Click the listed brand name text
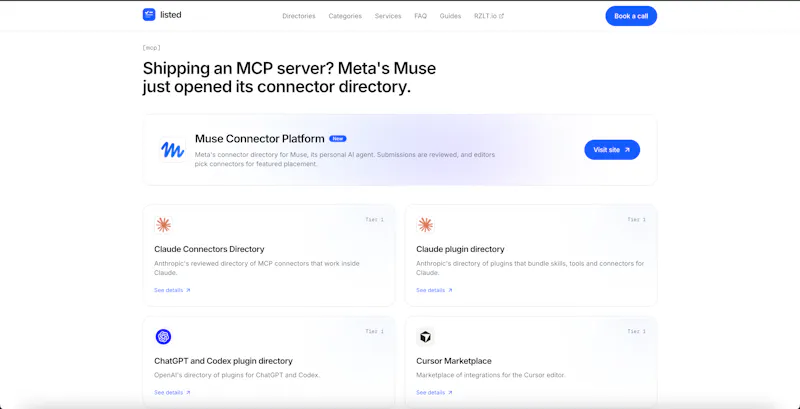 coord(171,15)
